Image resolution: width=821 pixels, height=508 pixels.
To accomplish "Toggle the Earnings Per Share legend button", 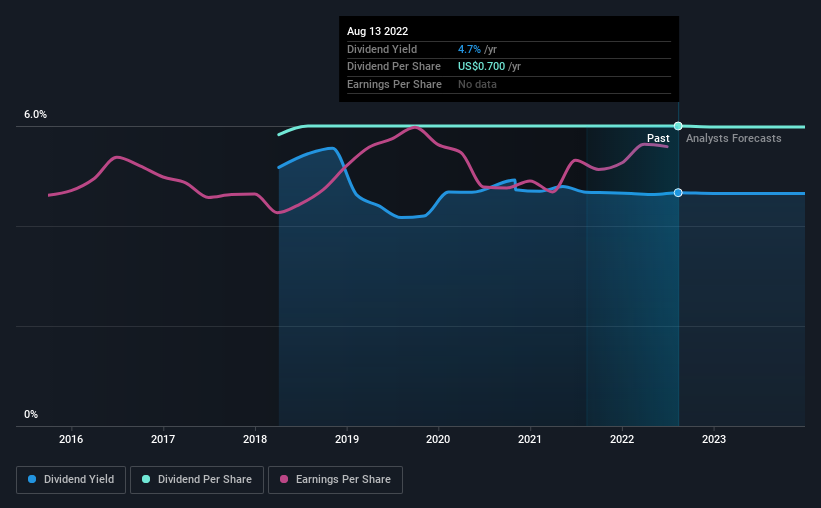I will 335,480.
